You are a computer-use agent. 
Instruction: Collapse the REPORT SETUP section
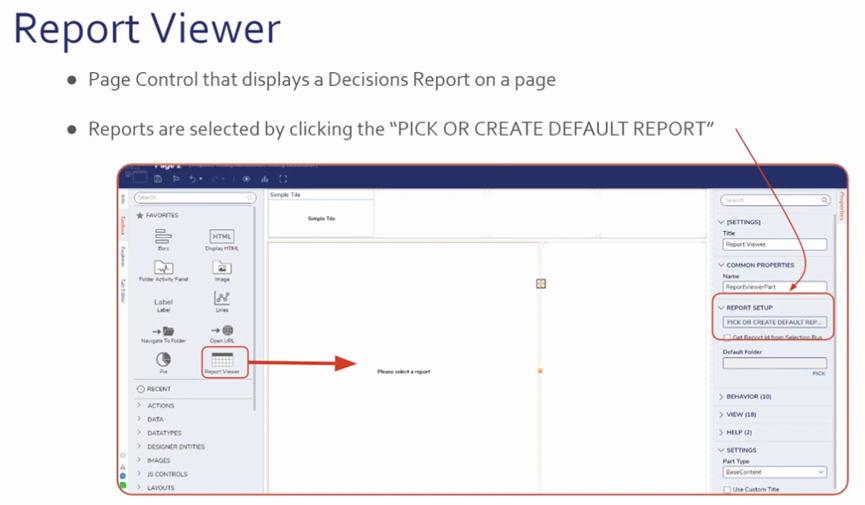721,307
